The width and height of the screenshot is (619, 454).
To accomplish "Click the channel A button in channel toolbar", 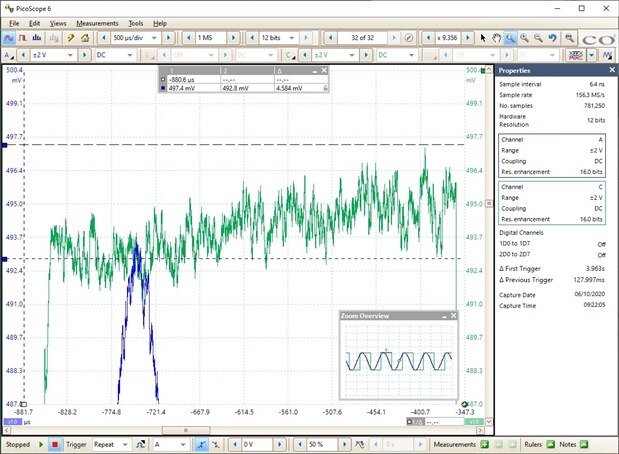I will pos(7,55).
